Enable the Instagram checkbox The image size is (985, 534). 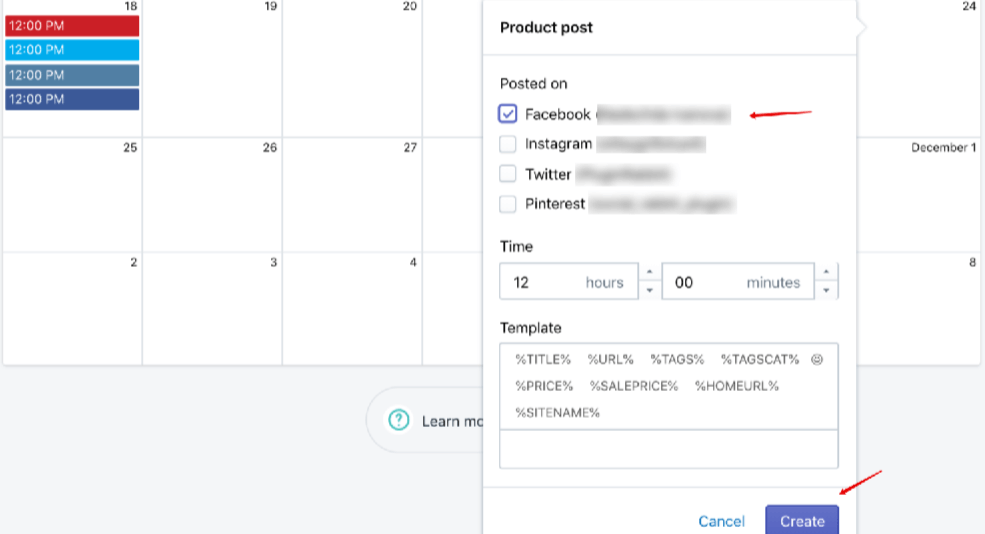[508, 144]
